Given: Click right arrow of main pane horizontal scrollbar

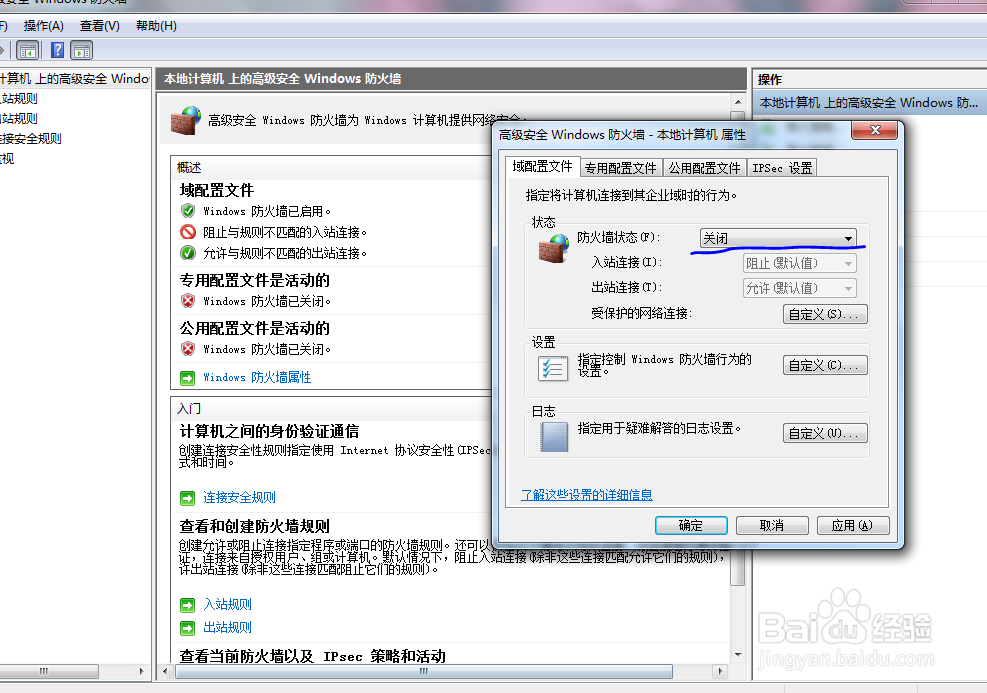Looking at the screenshot, I should 721,672.
